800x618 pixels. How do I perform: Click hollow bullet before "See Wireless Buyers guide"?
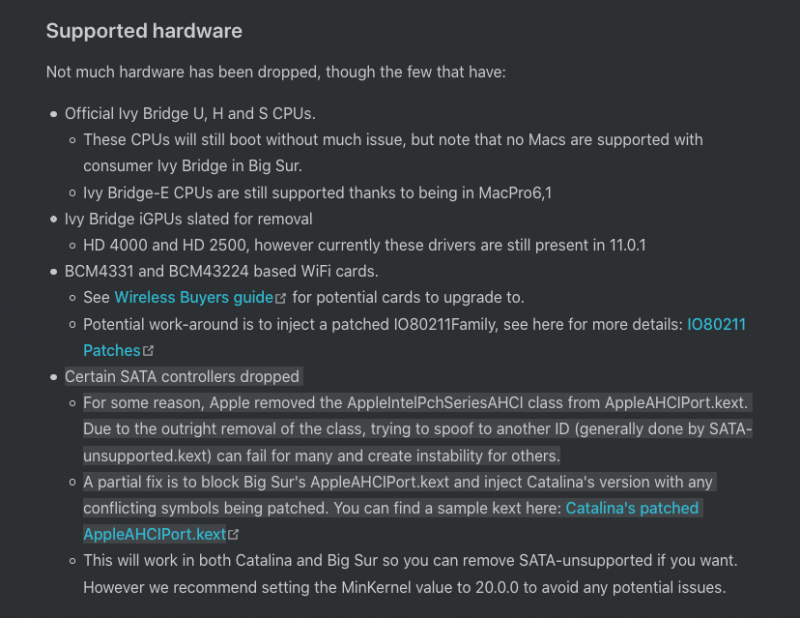(73, 298)
